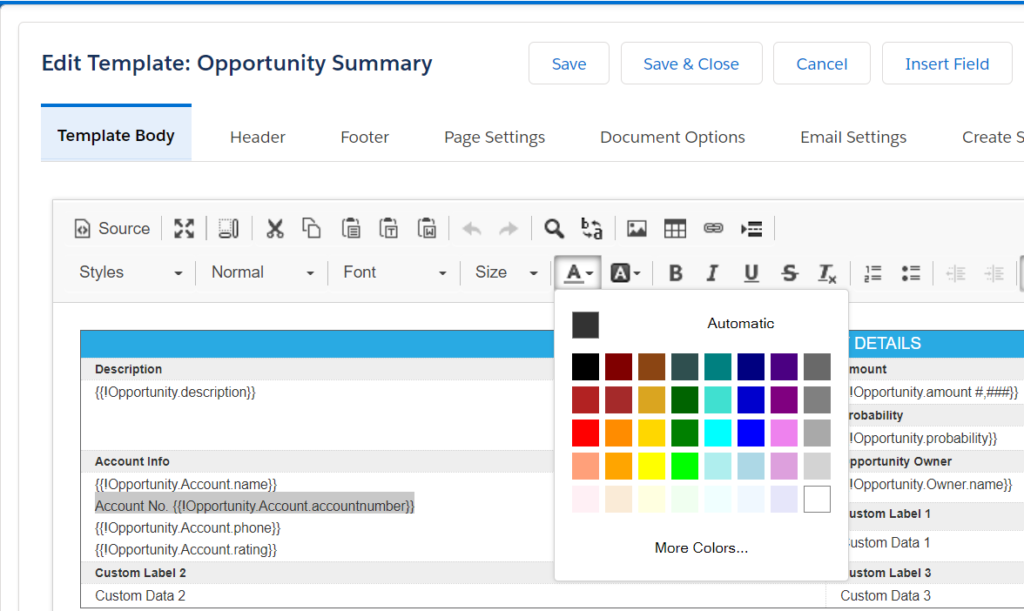
Task: Insert an image into the template
Action: coord(636,228)
